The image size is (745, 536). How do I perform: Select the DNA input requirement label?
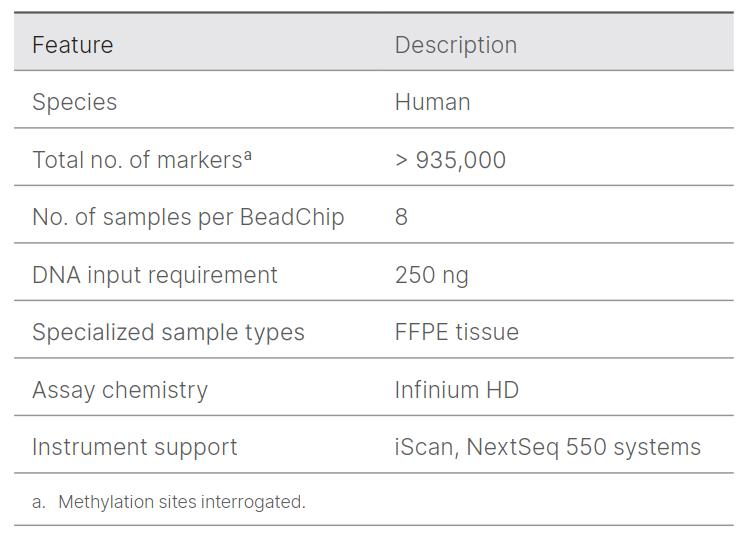click(x=155, y=275)
